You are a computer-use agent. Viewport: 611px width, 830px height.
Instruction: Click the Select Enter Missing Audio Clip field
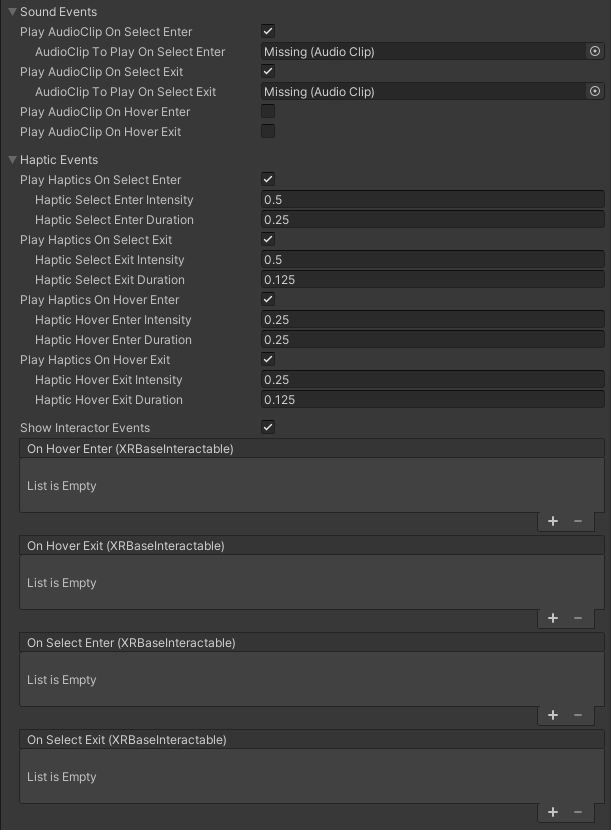(x=422, y=51)
